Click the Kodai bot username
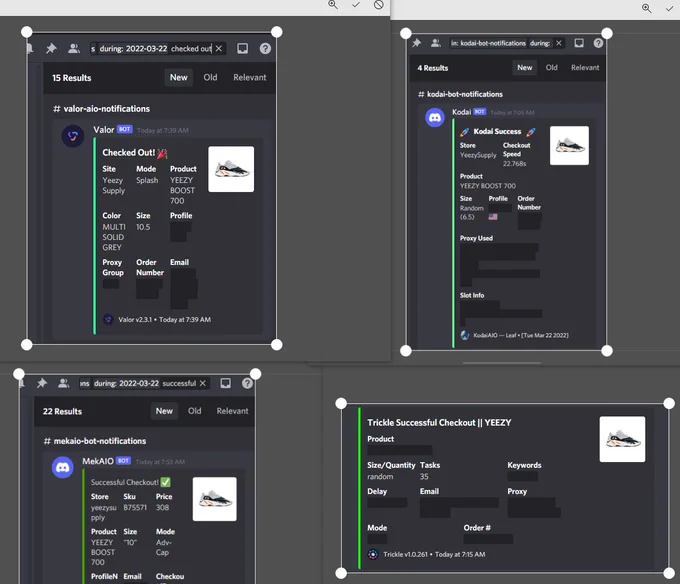The width and height of the screenshot is (680, 584). click(x=461, y=112)
